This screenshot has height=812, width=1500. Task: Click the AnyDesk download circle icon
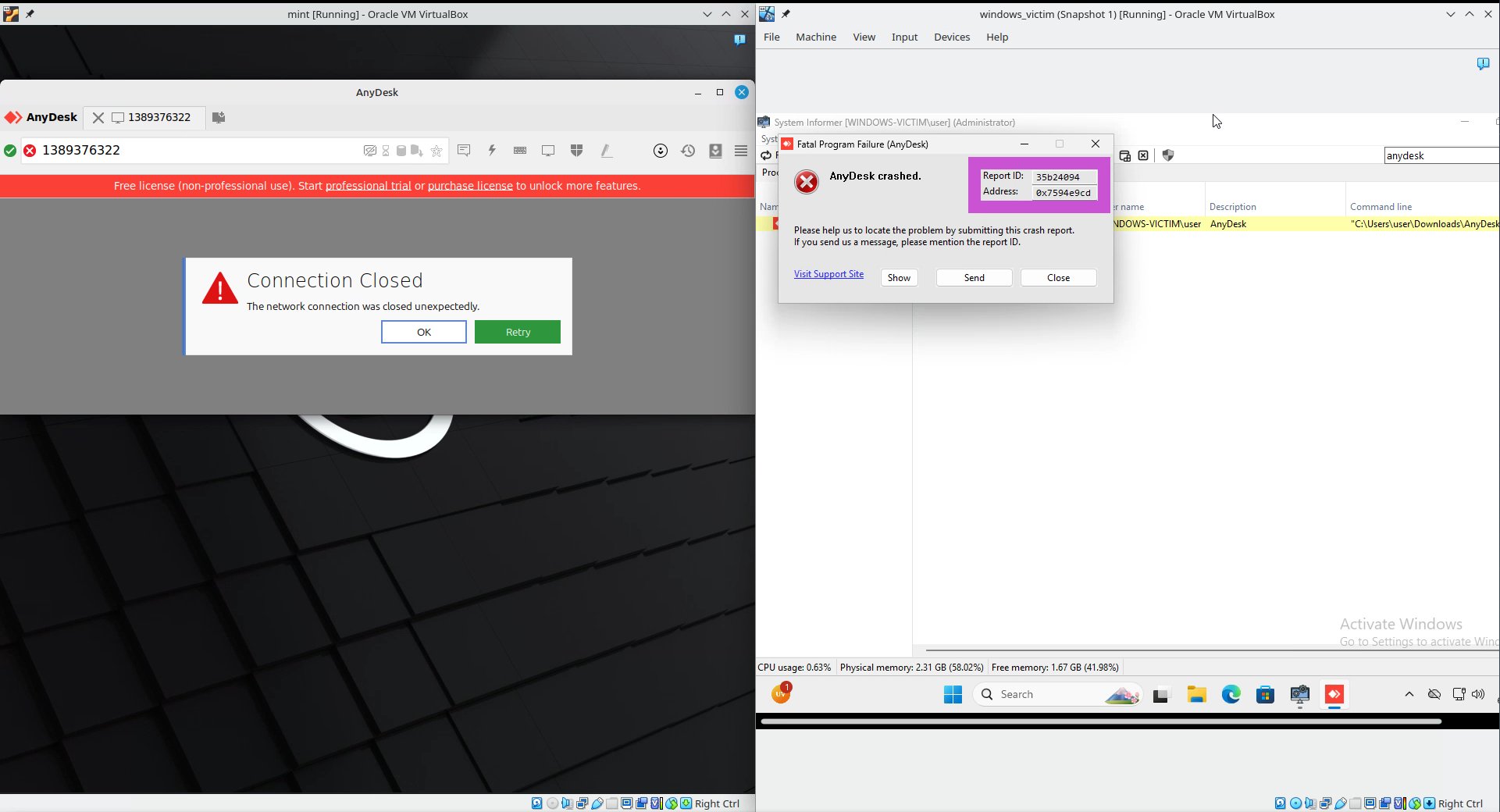point(661,151)
